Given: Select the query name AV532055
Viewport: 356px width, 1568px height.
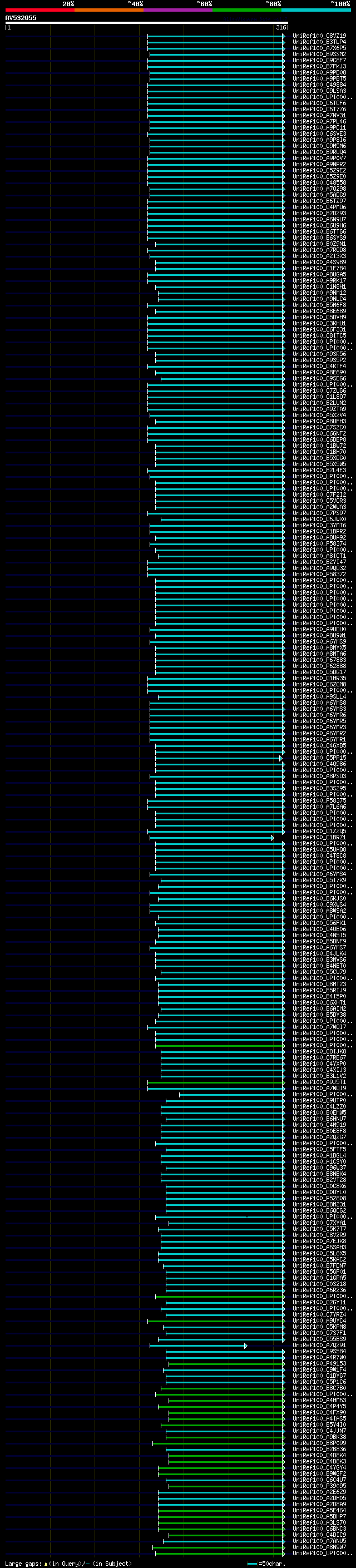Looking at the screenshot, I should (x=21, y=18).
